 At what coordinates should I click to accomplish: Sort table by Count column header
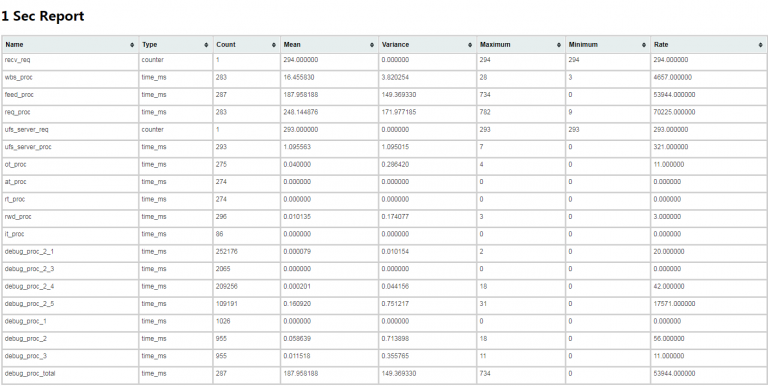(246, 45)
